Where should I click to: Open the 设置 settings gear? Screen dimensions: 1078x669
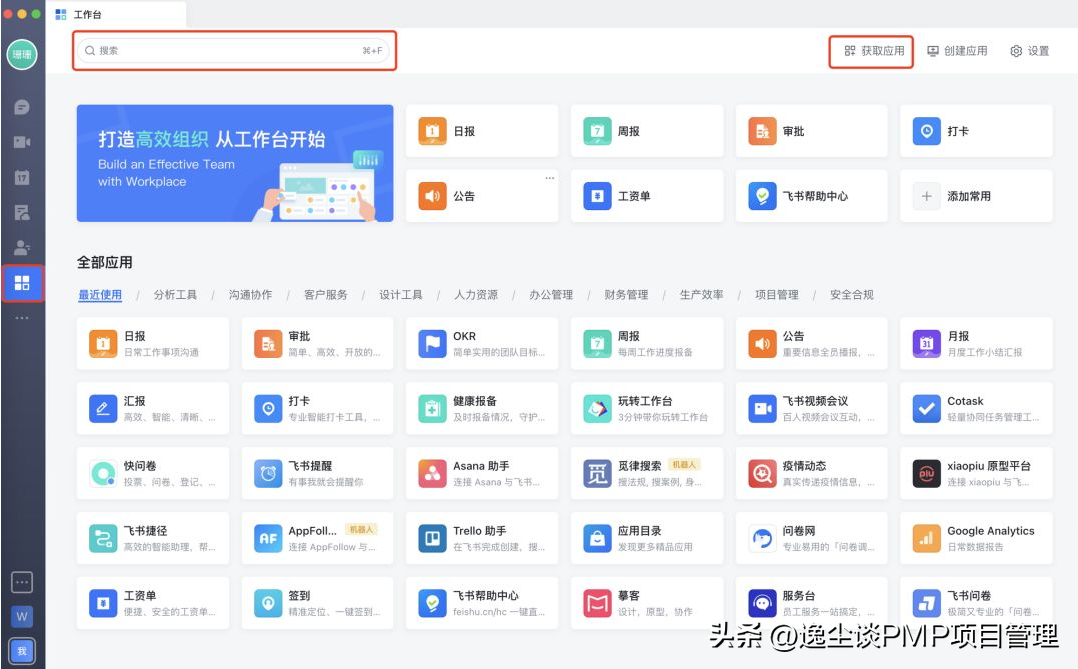[x=1027, y=51]
